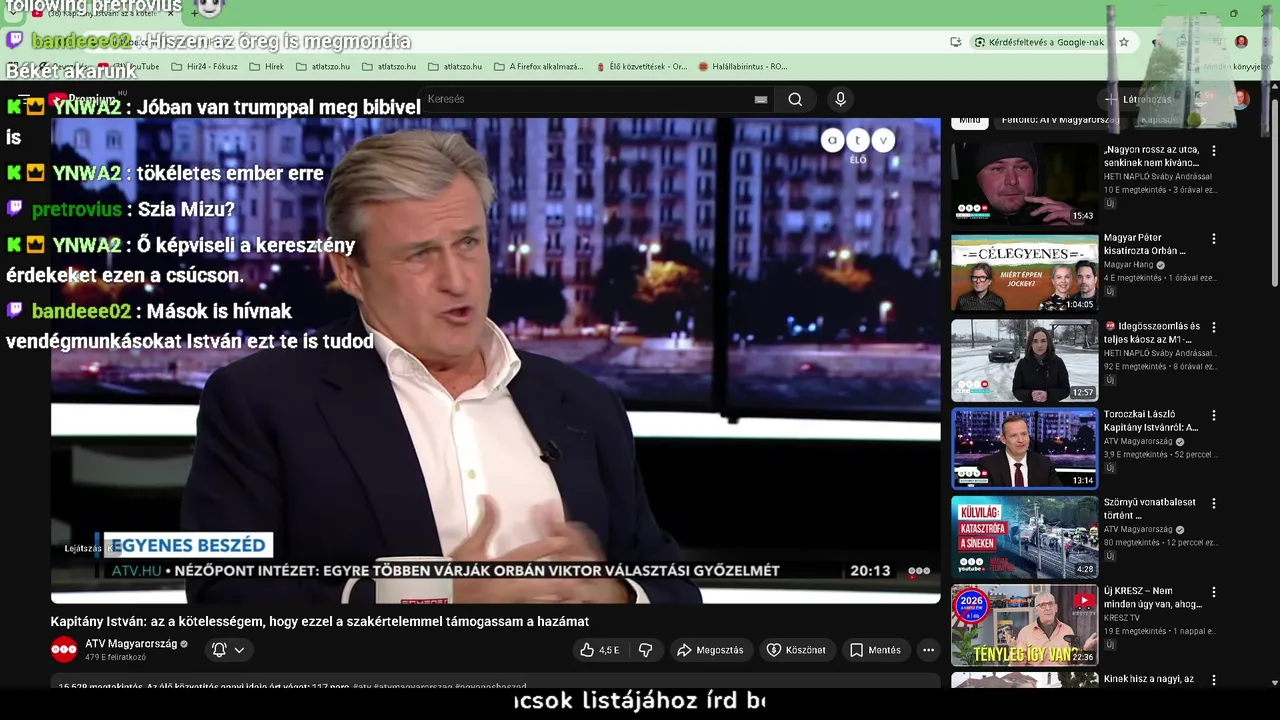The height and width of the screenshot is (720, 1280).
Task: Open new browser tab with plus button
Action: tap(195, 12)
